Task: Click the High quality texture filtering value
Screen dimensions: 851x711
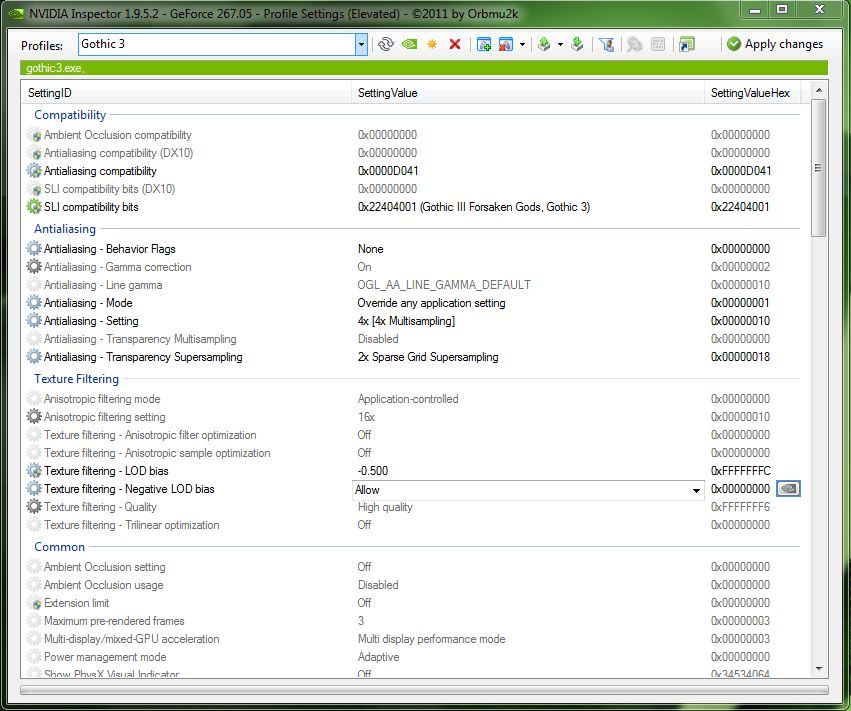Action: [x=385, y=507]
